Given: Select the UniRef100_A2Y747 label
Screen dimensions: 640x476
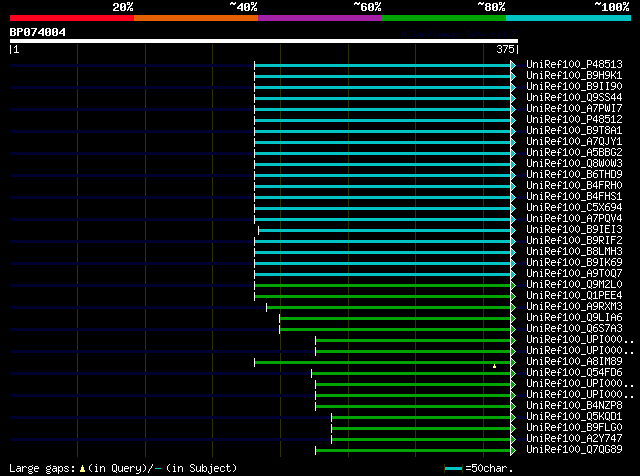Looking at the screenshot, I should (574, 439).
